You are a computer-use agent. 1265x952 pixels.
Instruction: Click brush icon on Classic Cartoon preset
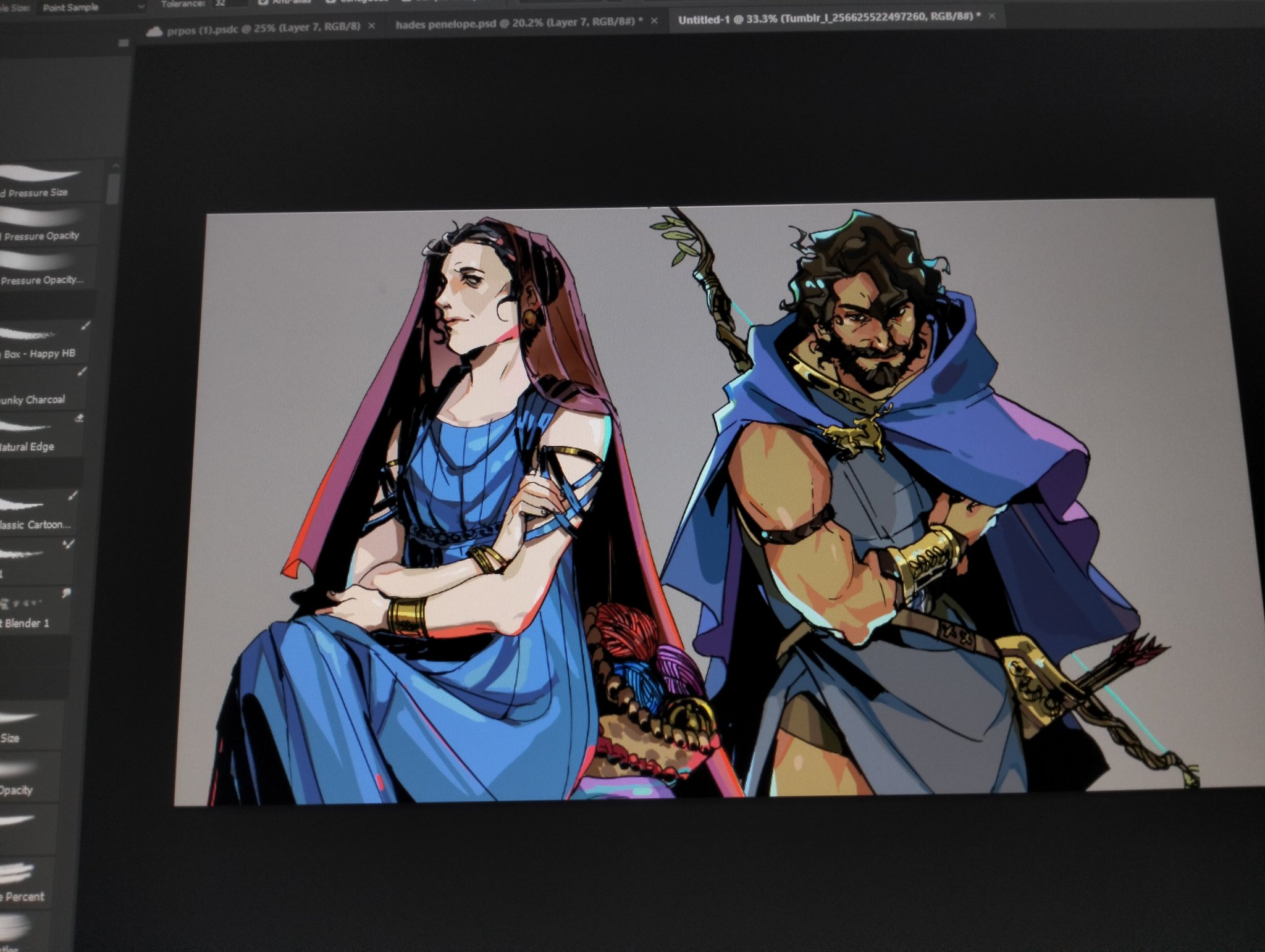[x=73, y=495]
